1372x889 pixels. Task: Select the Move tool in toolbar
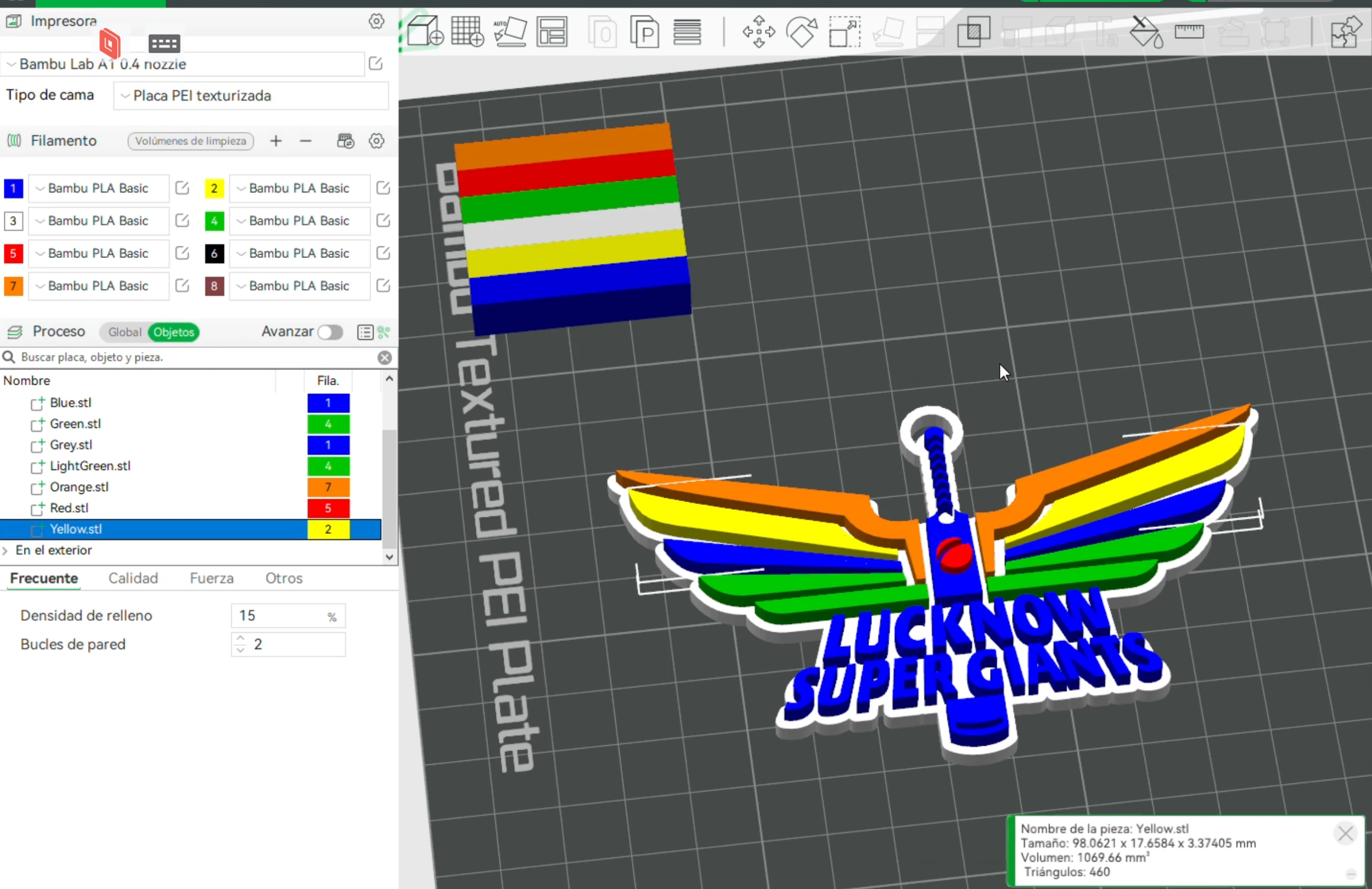point(758,32)
